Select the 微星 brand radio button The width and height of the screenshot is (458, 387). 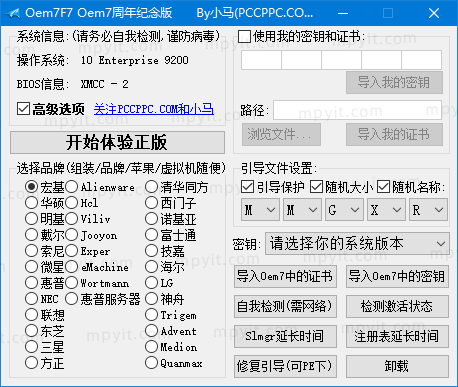pos(31,267)
